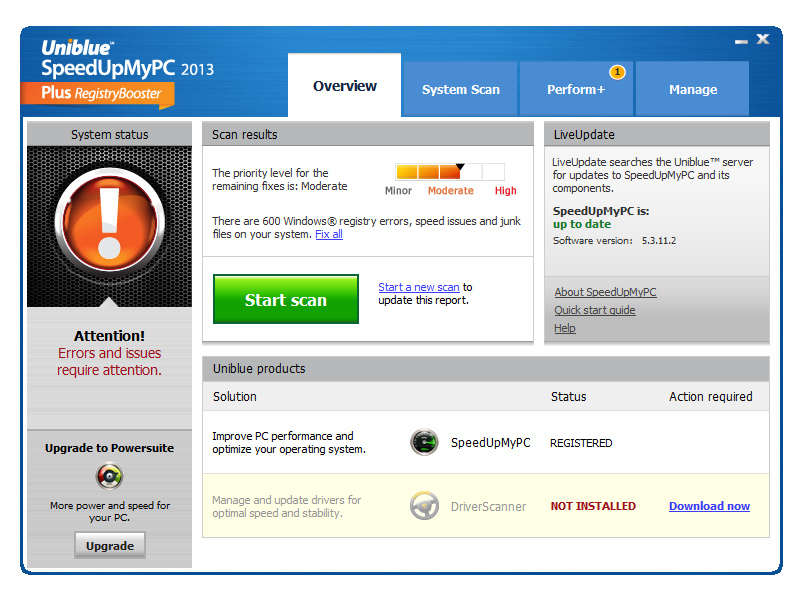Click the Uniblue products panel header
The image size is (800, 600).
click(x=486, y=368)
